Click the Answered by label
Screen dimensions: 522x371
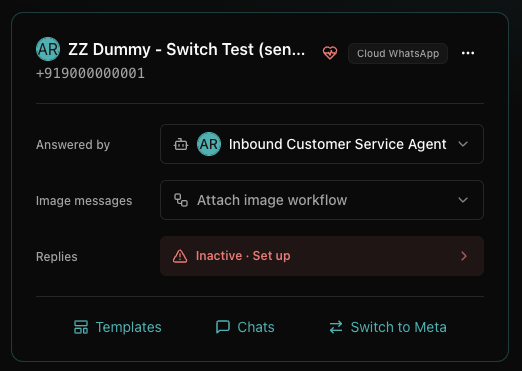(73, 145)
